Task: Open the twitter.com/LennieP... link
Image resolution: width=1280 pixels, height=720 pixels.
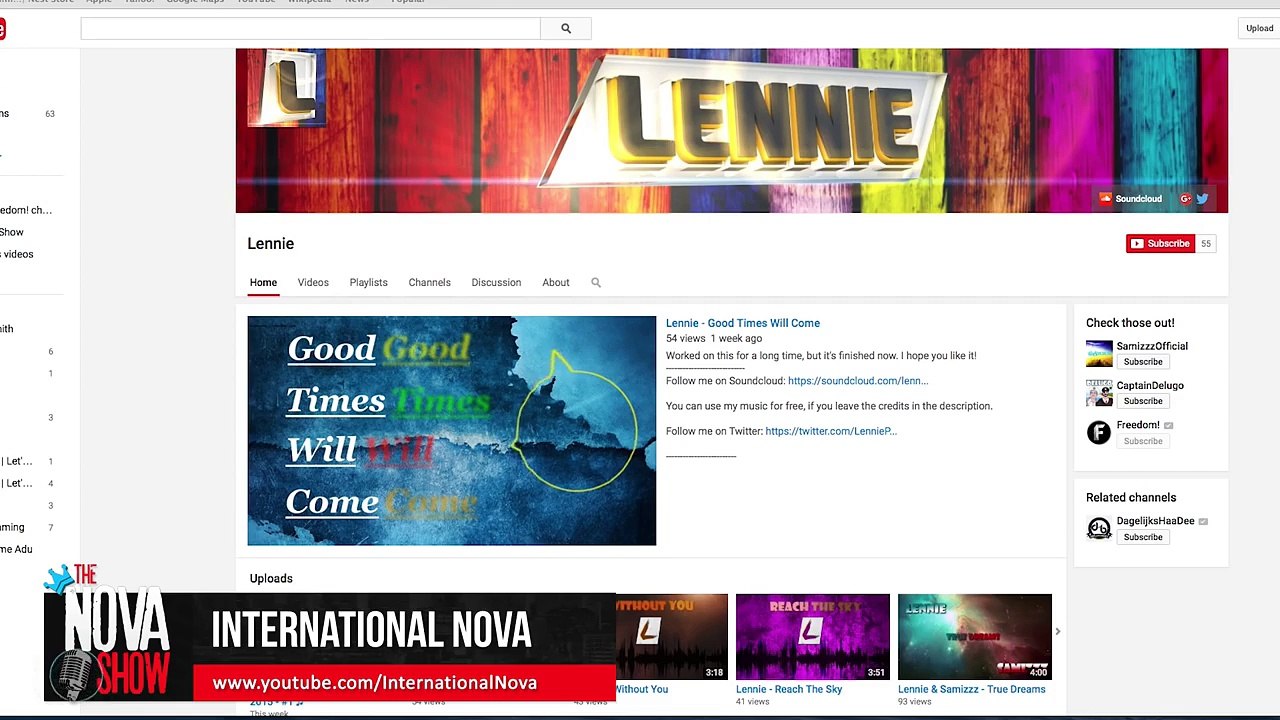Action: pos(831,431)
